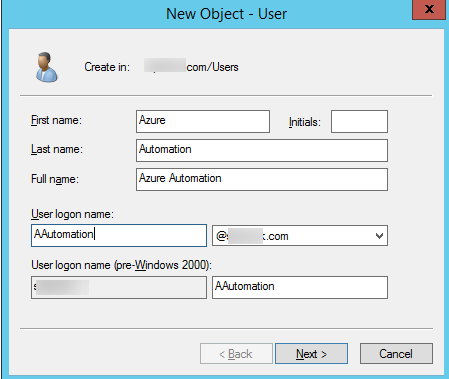
Task: Click the New Object - User title bar
Action: 226,14
